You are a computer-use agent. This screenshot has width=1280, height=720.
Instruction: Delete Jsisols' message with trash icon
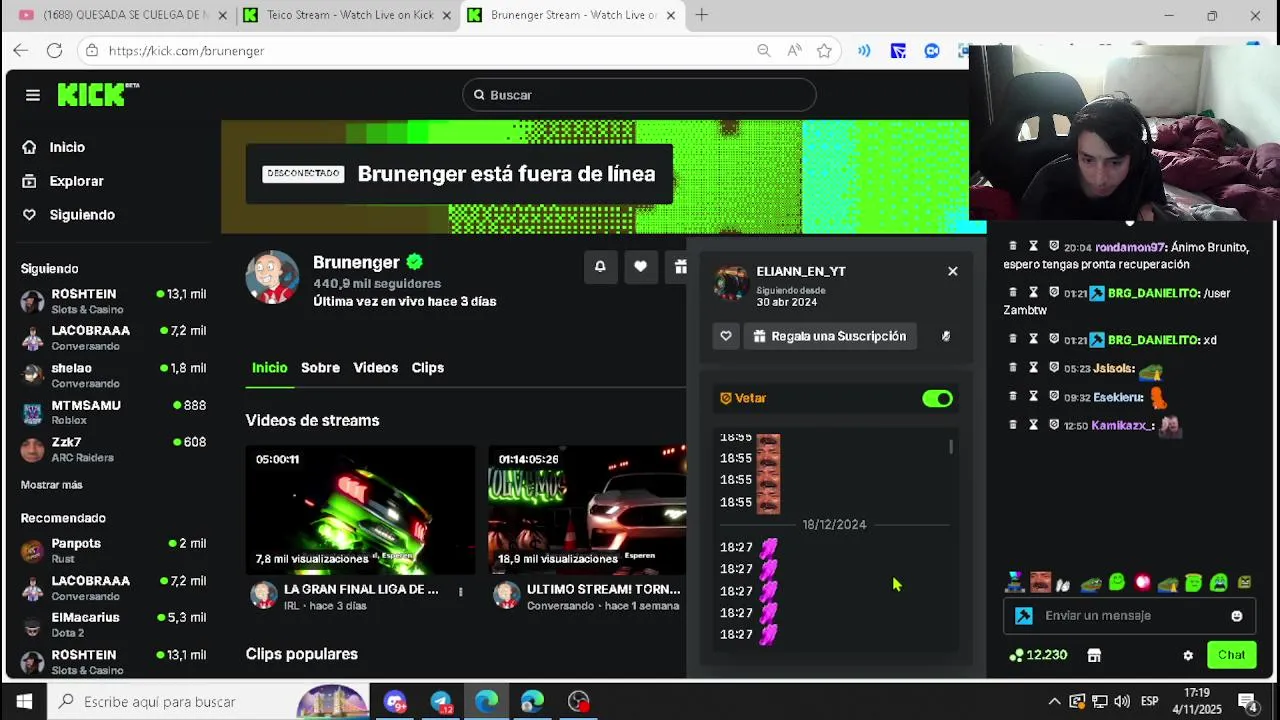pos(1012,368)
